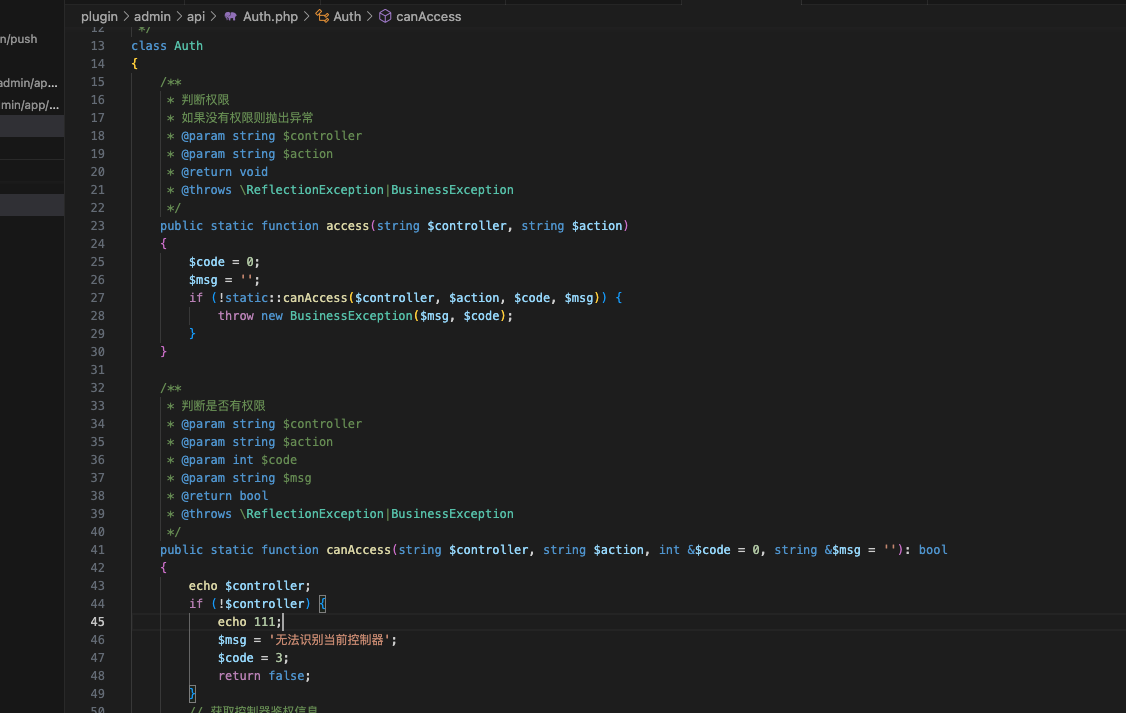Viewport: 1126px width, 713px height.
Task: Click line number 13 in the gutter
Action: tap(98, 46)
